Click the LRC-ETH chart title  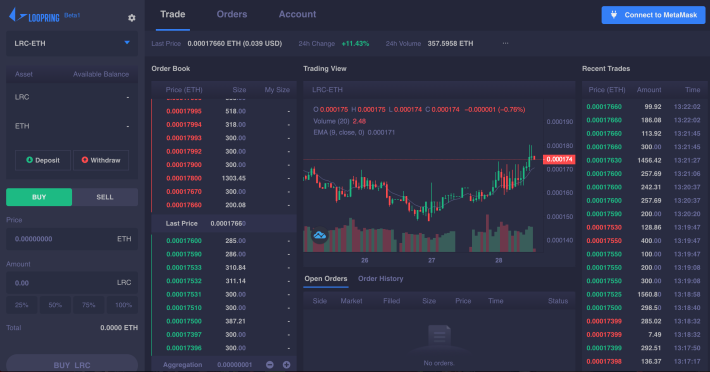(327, 90)
